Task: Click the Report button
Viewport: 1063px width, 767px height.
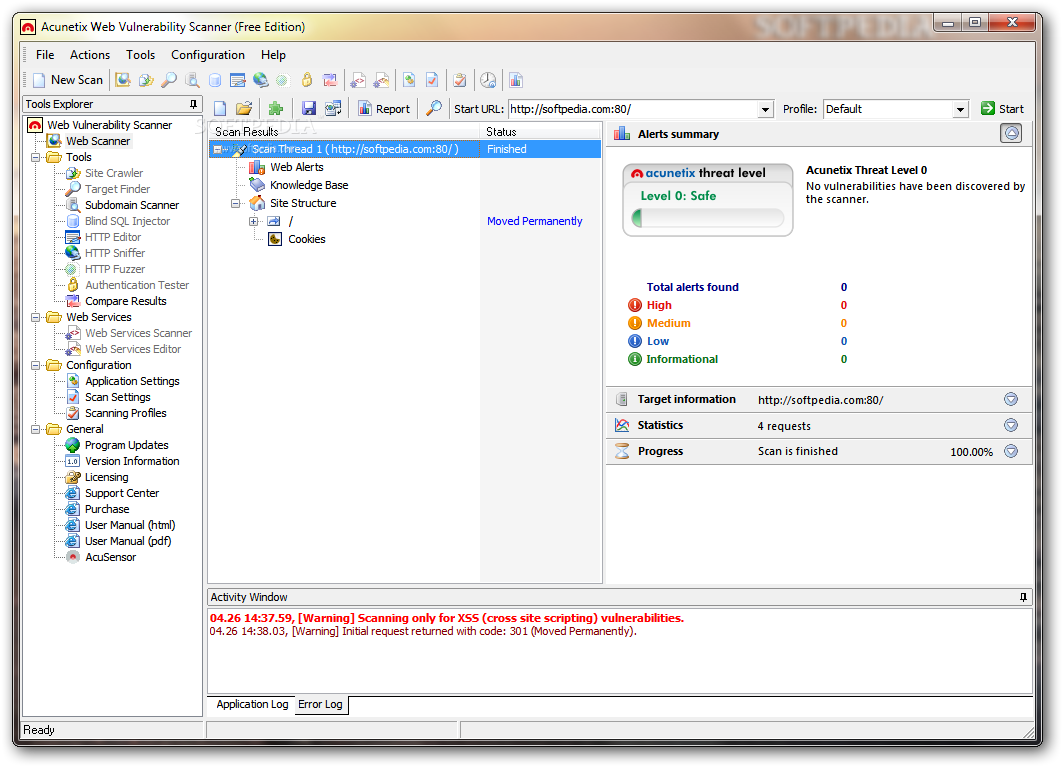Action: [384, 109]
